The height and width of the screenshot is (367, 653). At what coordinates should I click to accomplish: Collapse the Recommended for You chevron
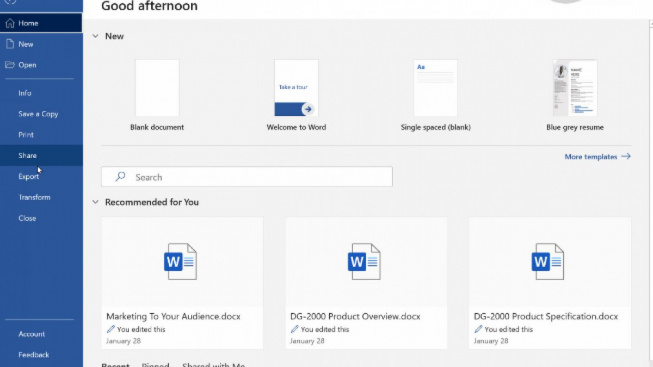95,202
